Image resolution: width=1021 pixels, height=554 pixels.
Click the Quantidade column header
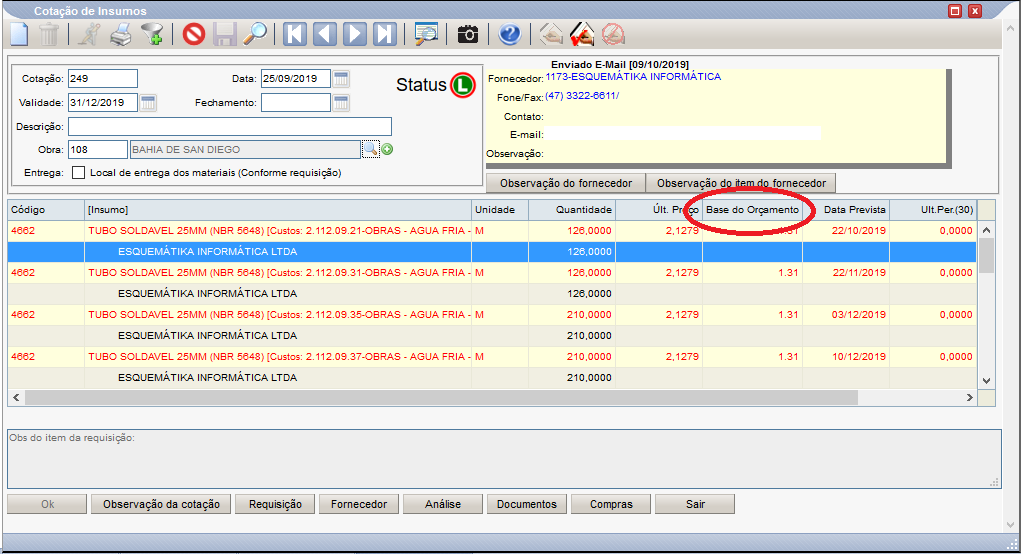point(572,210)
